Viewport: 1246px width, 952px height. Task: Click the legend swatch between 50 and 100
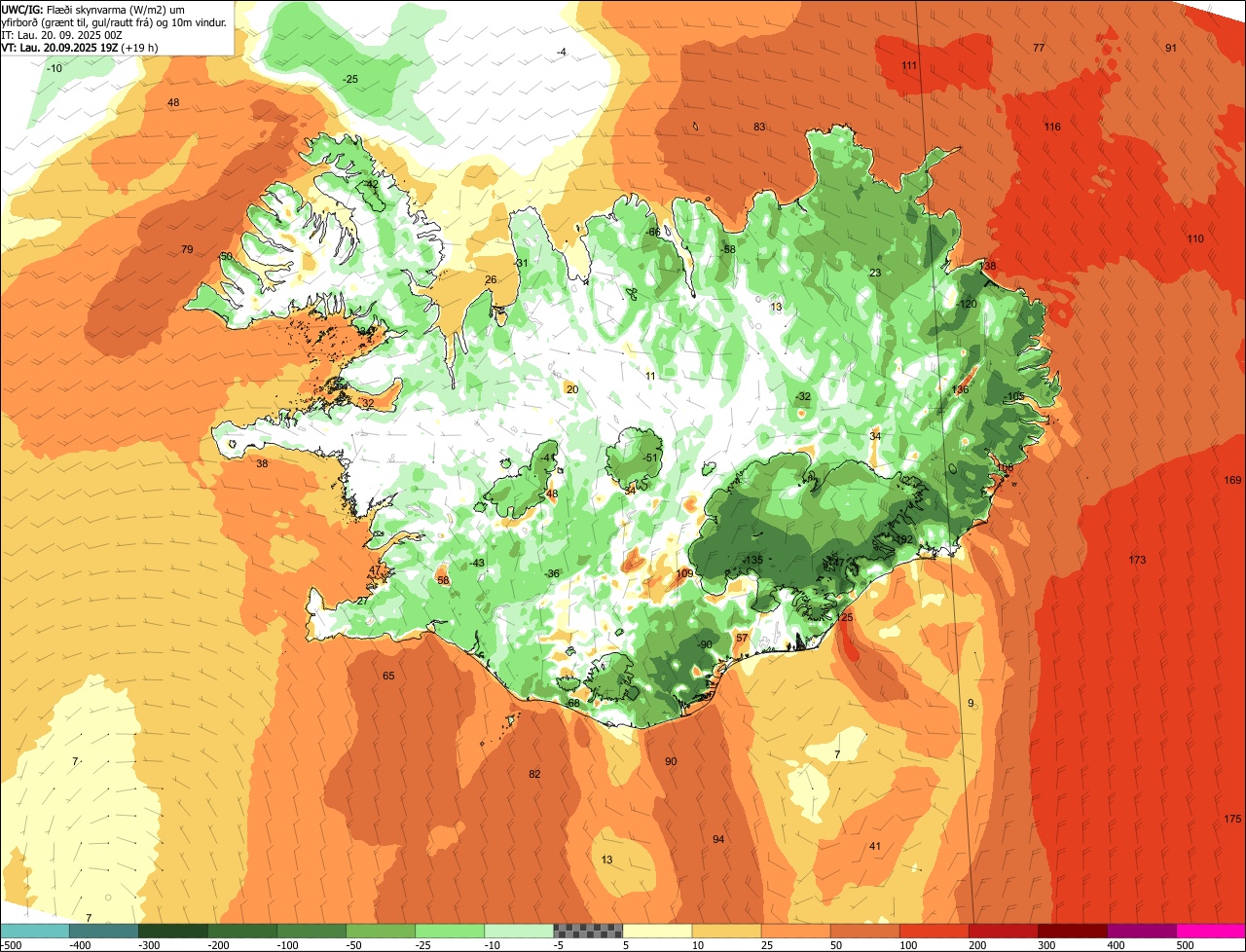864,931
